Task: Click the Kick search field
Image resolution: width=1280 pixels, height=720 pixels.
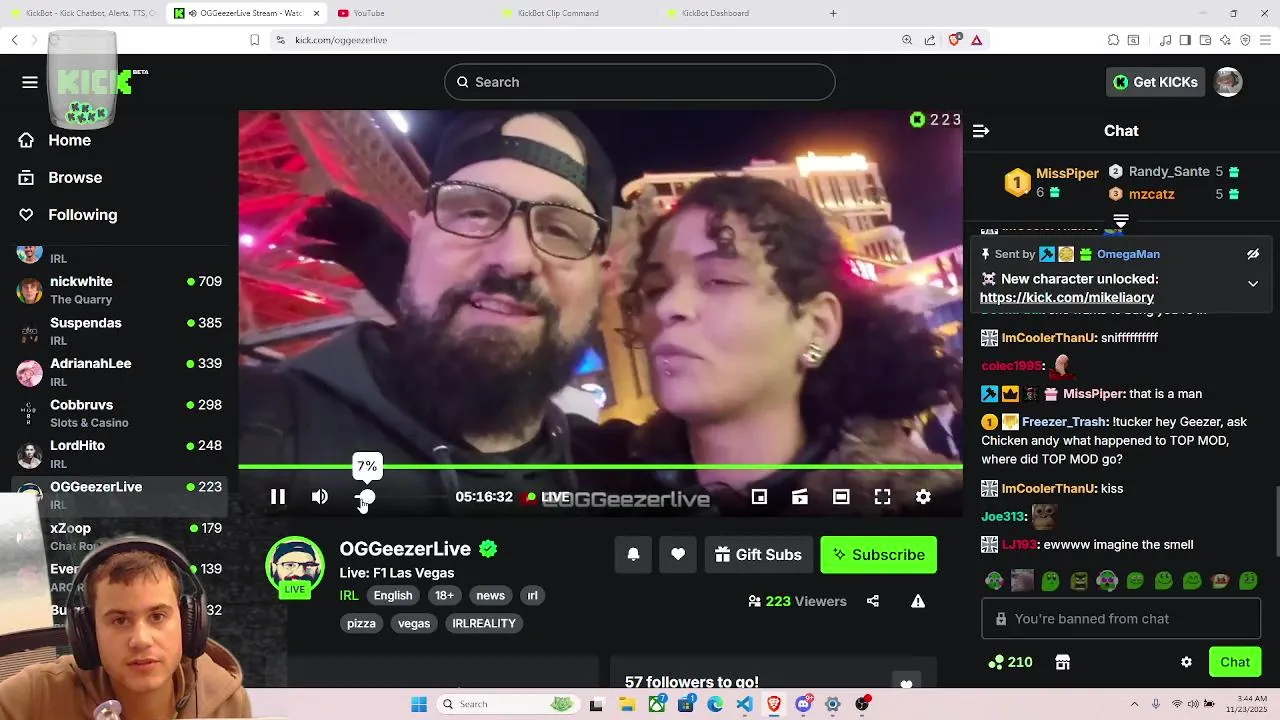Action: pyautogui.click(x=639, y=82)
